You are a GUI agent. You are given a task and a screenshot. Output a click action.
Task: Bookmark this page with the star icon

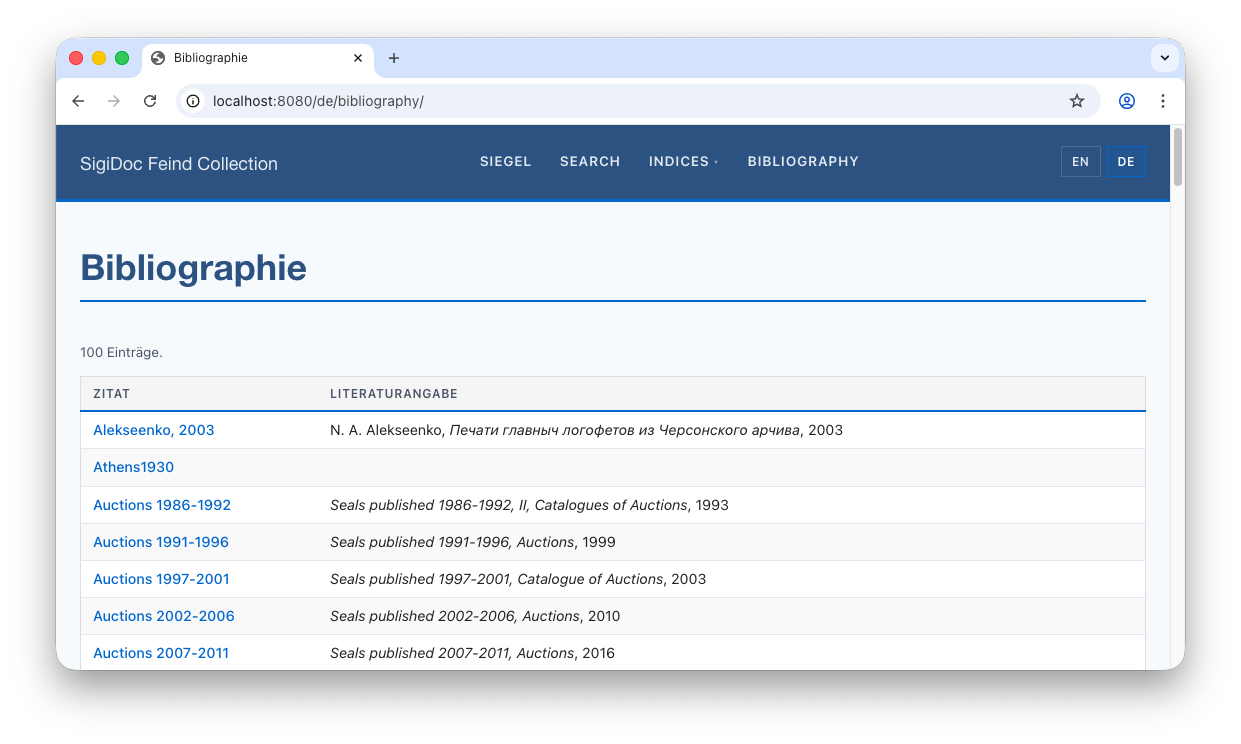click(x=1077, y=101)
